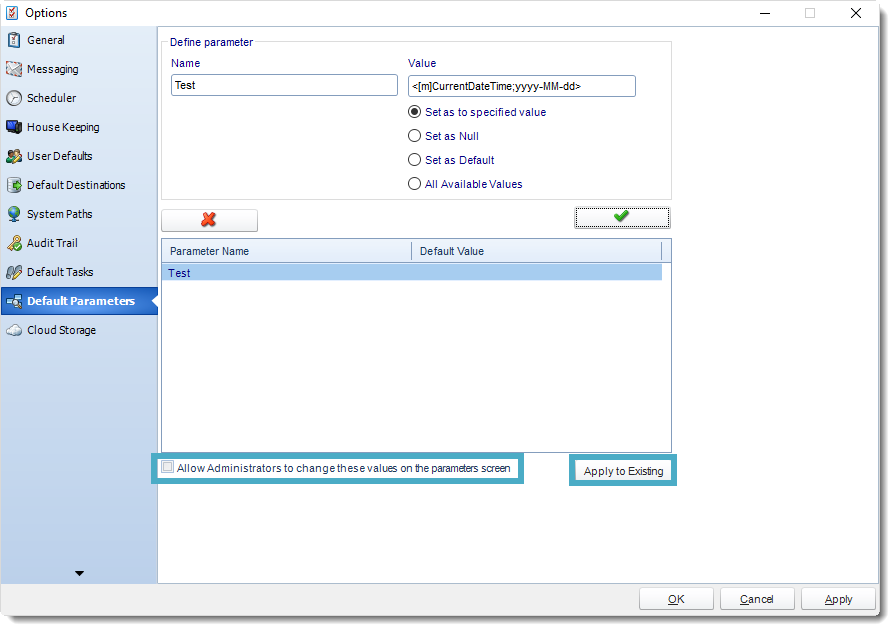Click the red X remove parameter button
895x631 pixels.
209,219
